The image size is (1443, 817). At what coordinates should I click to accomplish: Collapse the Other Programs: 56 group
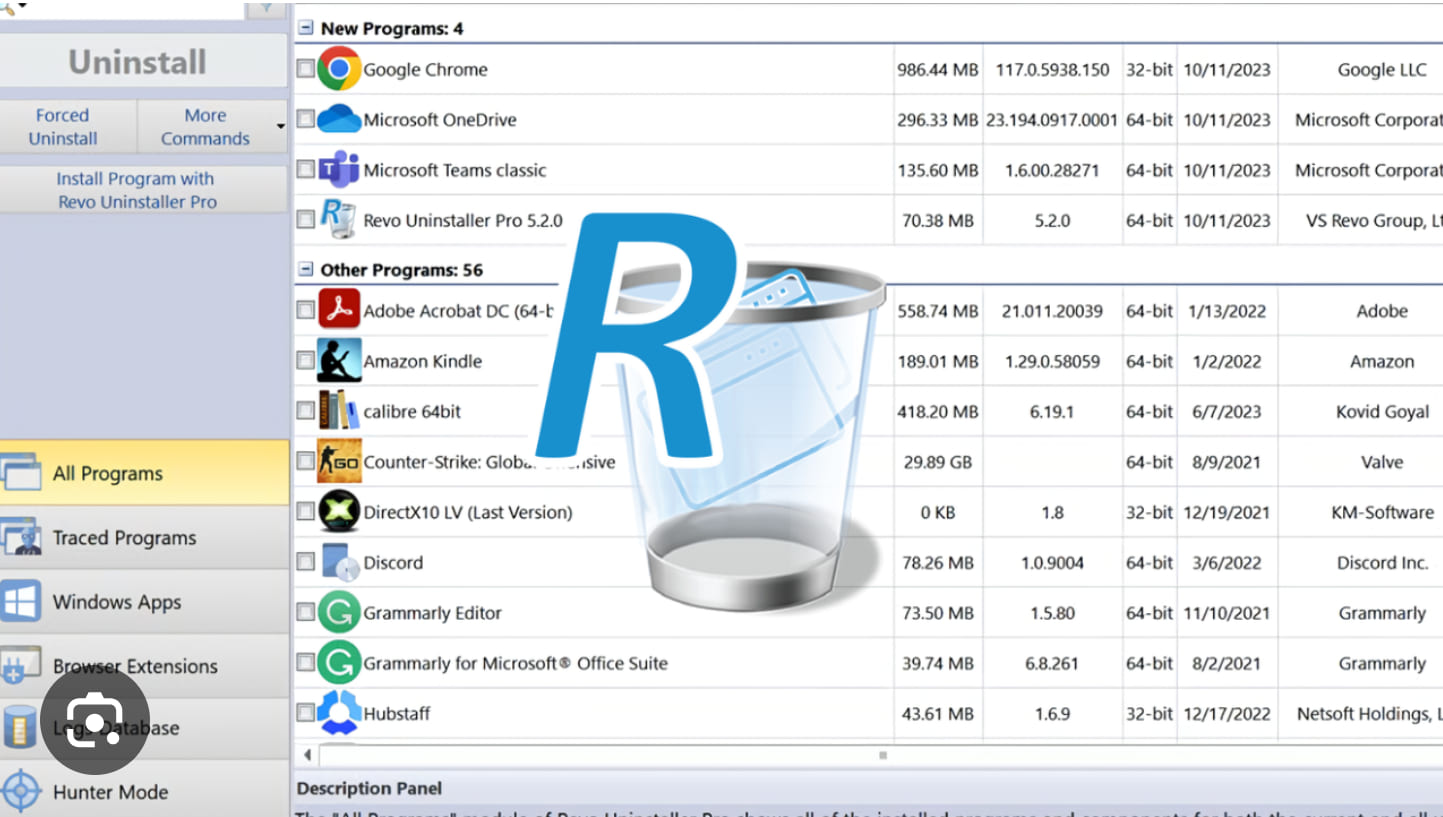tap(306, 269)
